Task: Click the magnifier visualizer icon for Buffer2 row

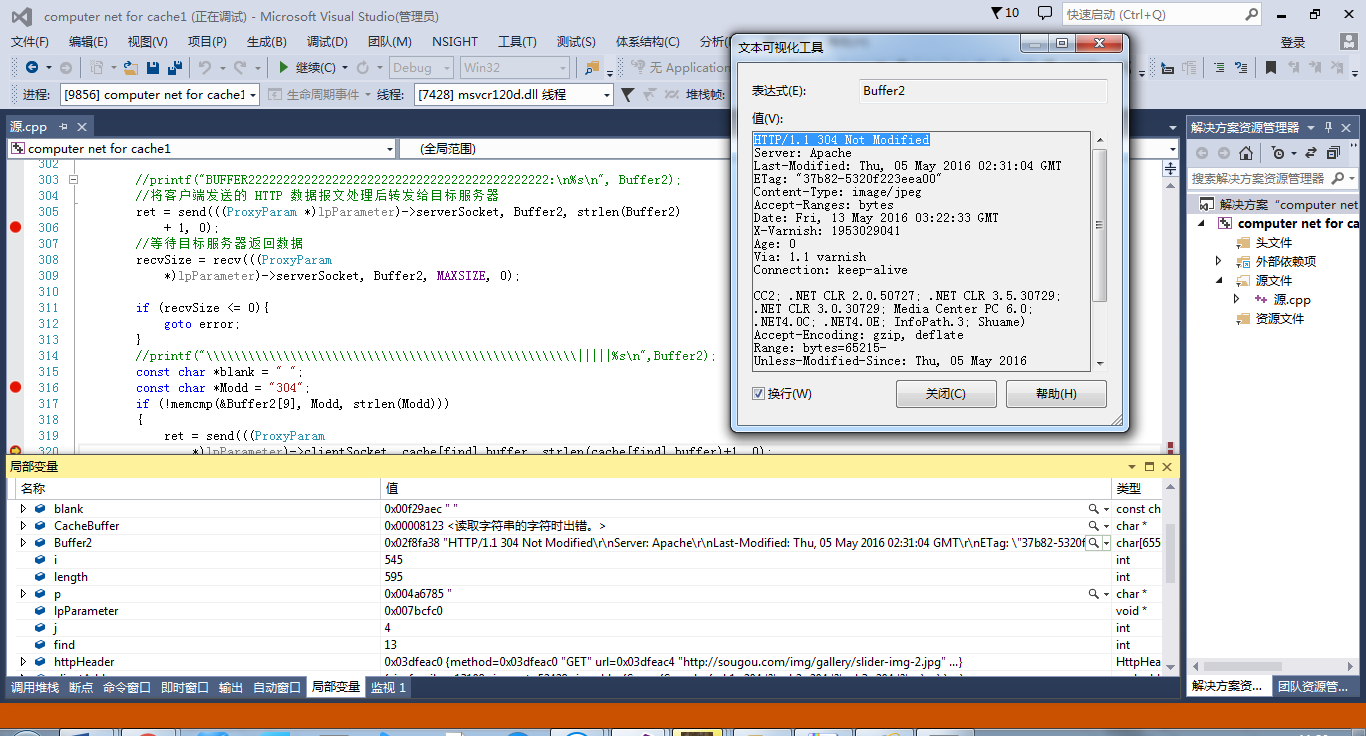Action: [x=1094, y=543]
